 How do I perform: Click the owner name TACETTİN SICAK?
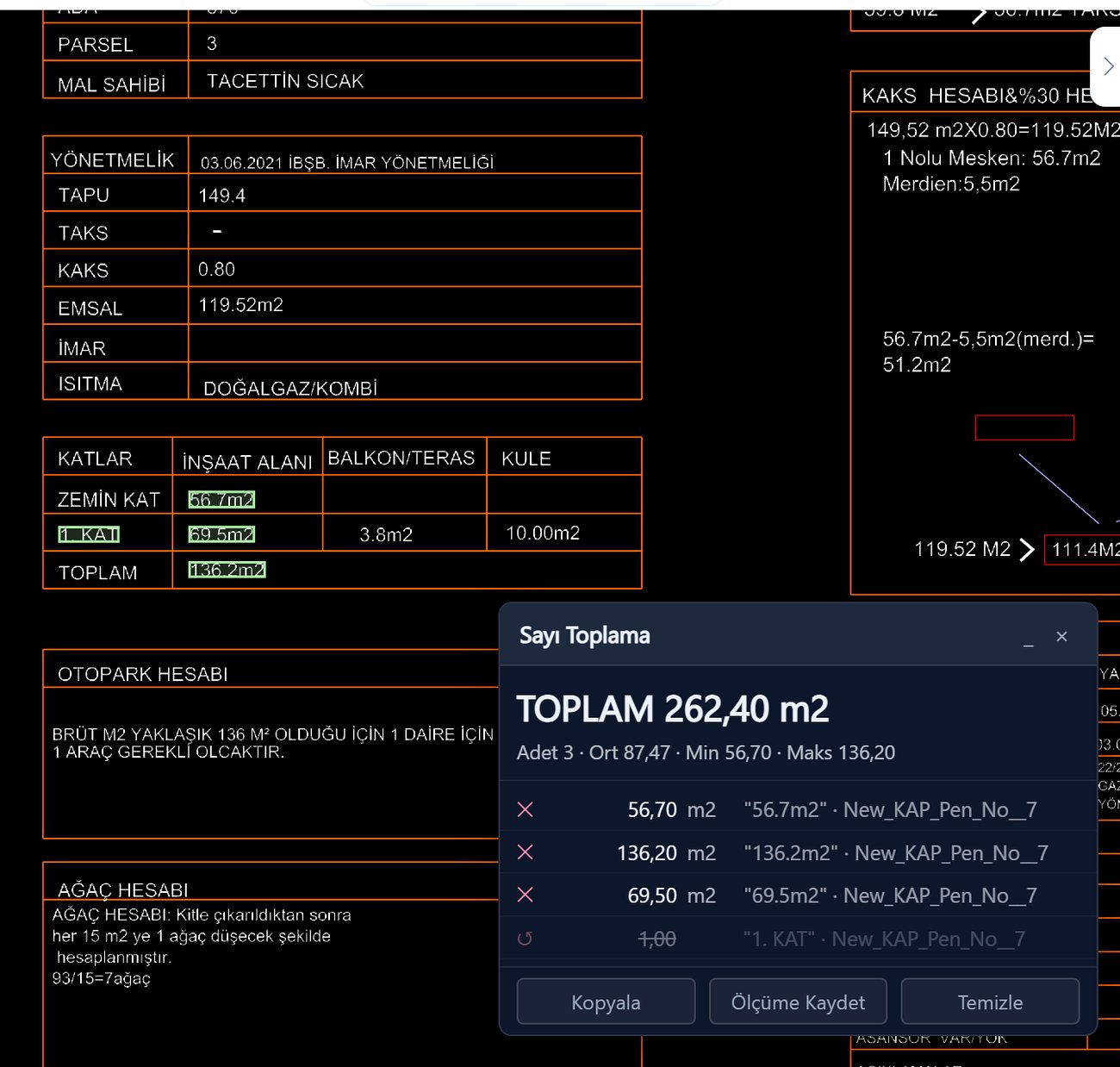(x=285, y=81)
